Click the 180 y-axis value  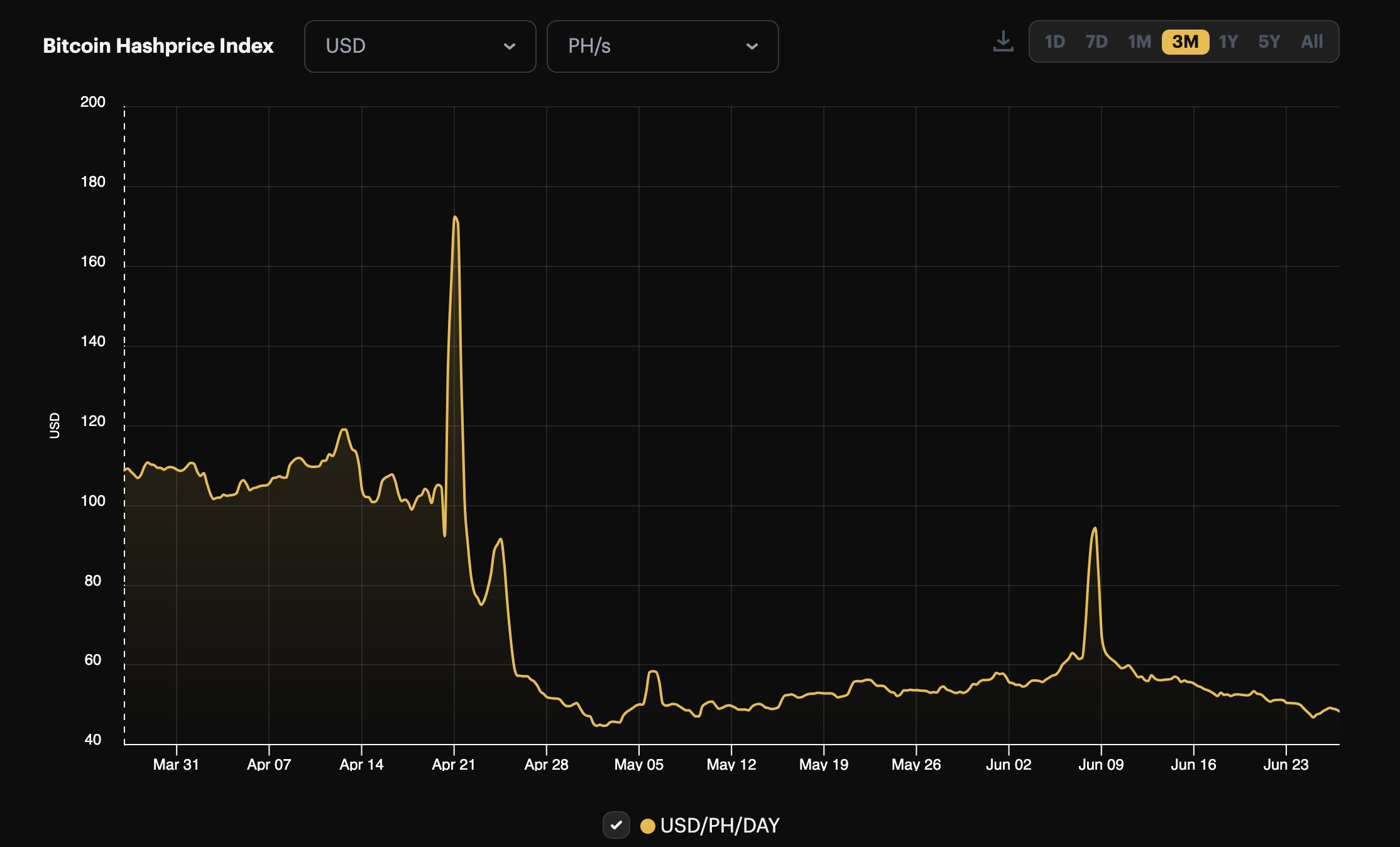(x=93, y=182)
